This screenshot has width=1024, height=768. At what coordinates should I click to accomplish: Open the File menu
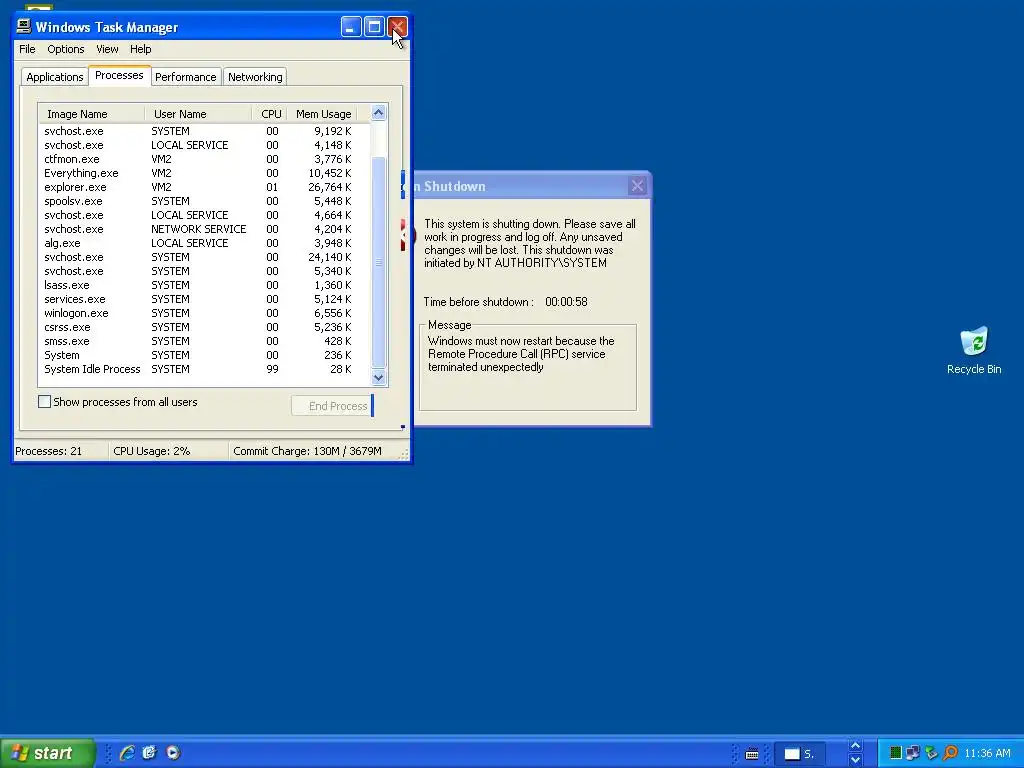[x=27, y=49]
